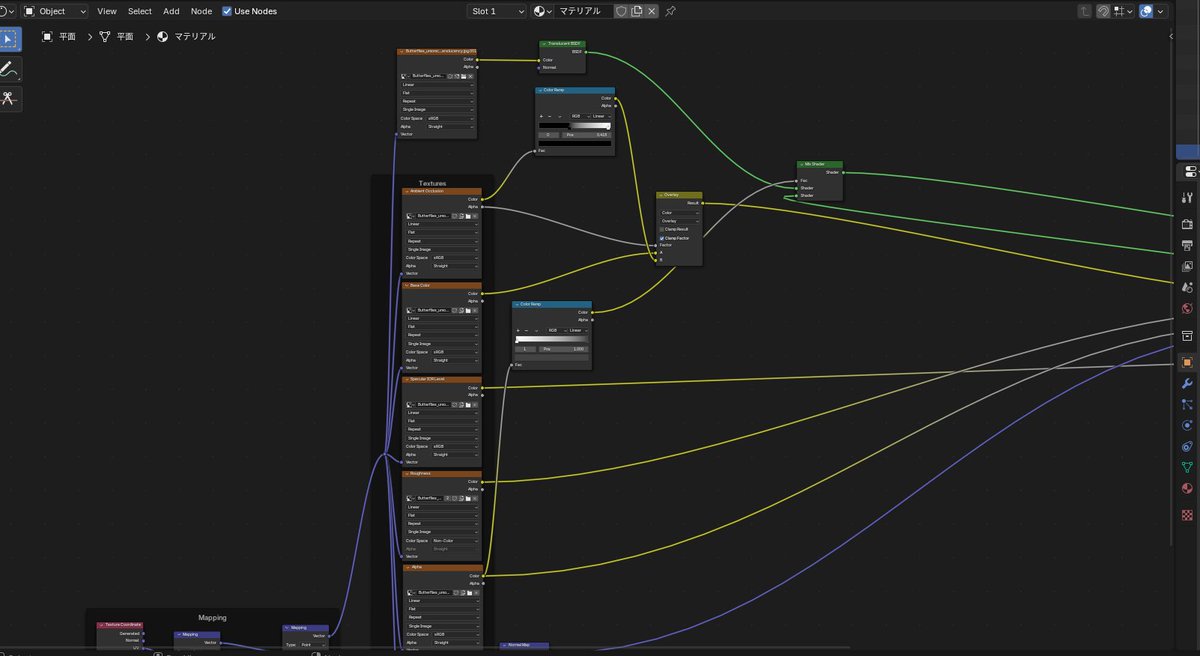Unlink the material with the X icon
1200x656 pixels.
pos(652,11)
